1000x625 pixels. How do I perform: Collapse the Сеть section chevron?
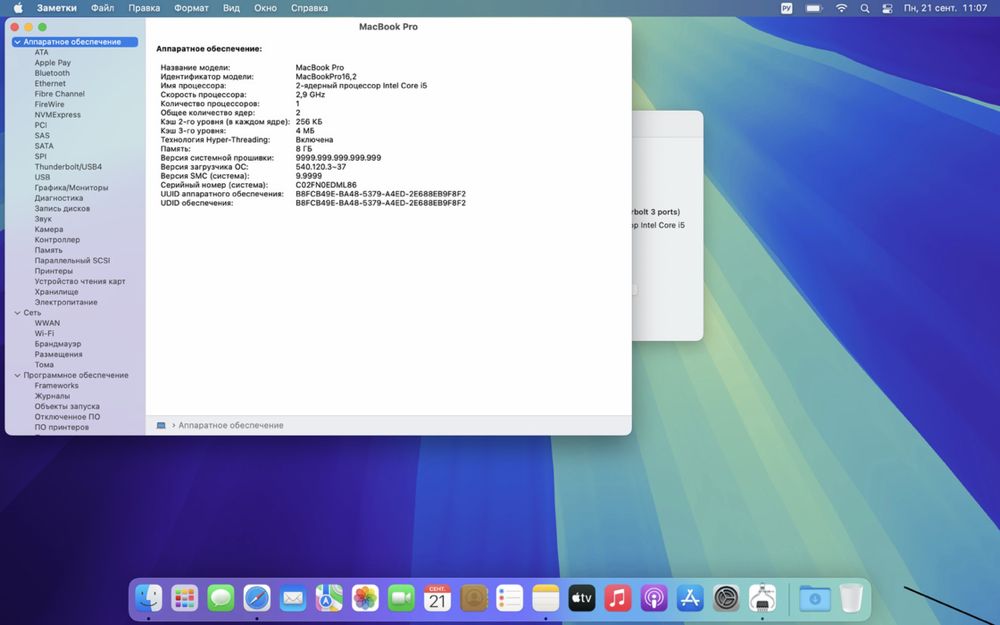click(17, 313)
